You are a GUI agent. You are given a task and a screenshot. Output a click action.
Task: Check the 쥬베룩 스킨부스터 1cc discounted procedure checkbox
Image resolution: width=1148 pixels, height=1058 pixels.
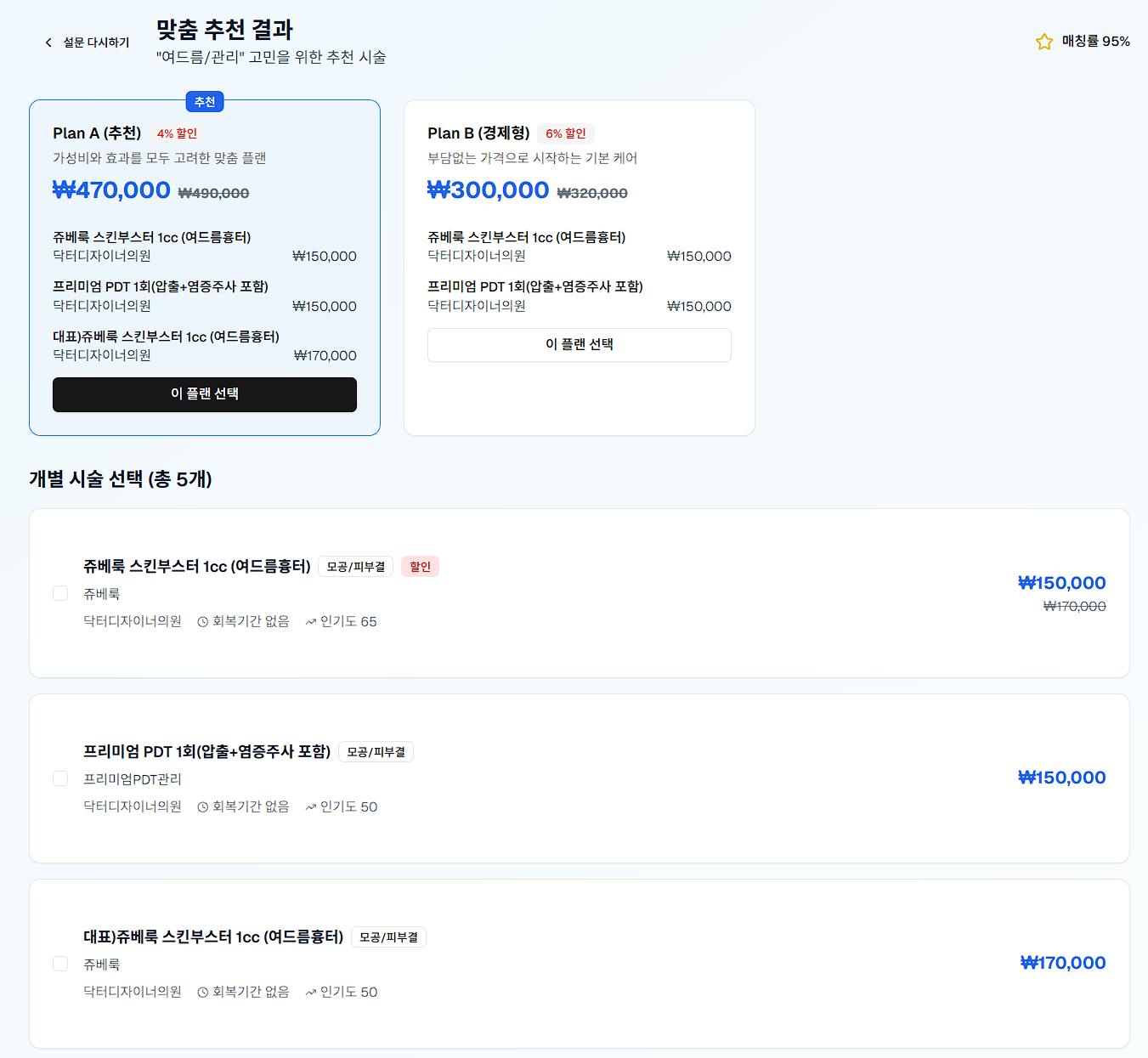[x=60, y=593]
